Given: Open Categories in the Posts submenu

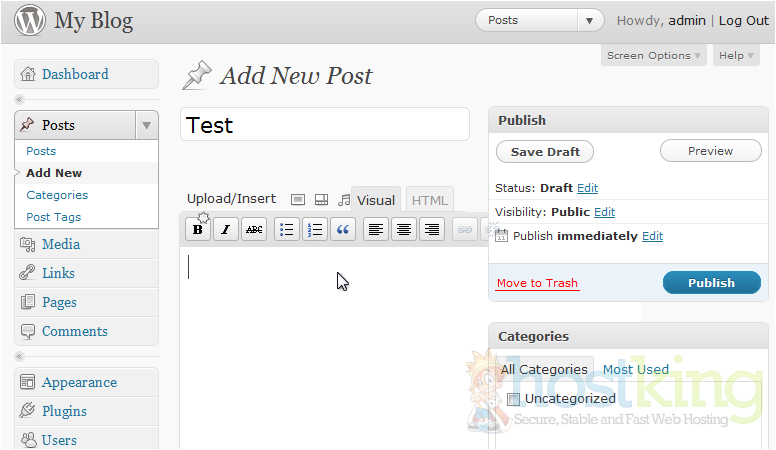Looking at the screenshot, I should pos(57,195).
